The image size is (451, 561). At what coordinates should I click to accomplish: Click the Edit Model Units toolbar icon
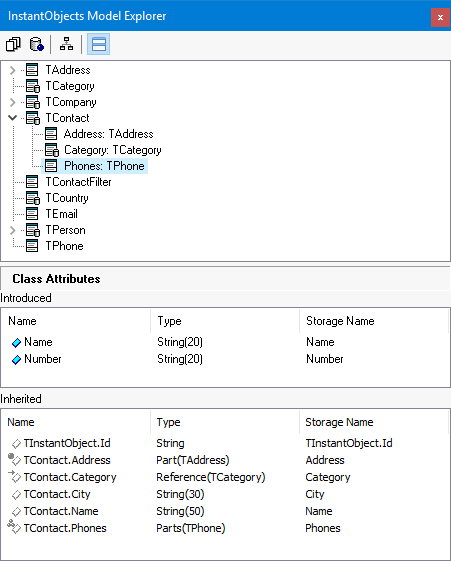(13, 44)
